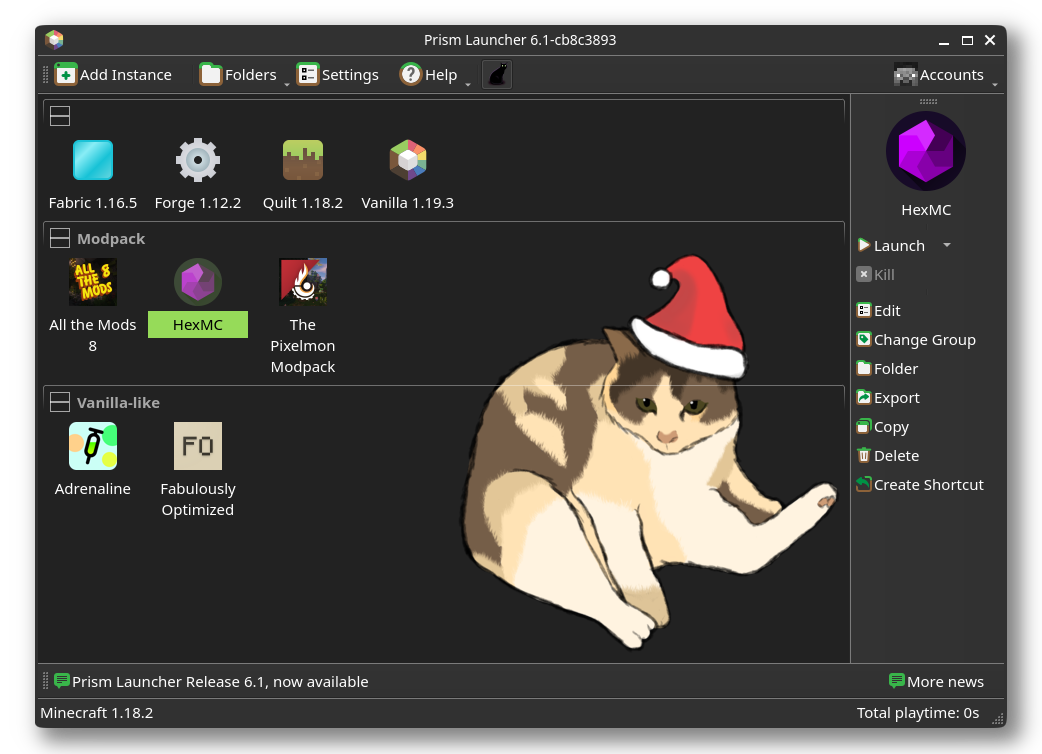Screen dimensions: 1042x754
Task: Open the Settings toolbar item
Action: (x=338, y=75)
